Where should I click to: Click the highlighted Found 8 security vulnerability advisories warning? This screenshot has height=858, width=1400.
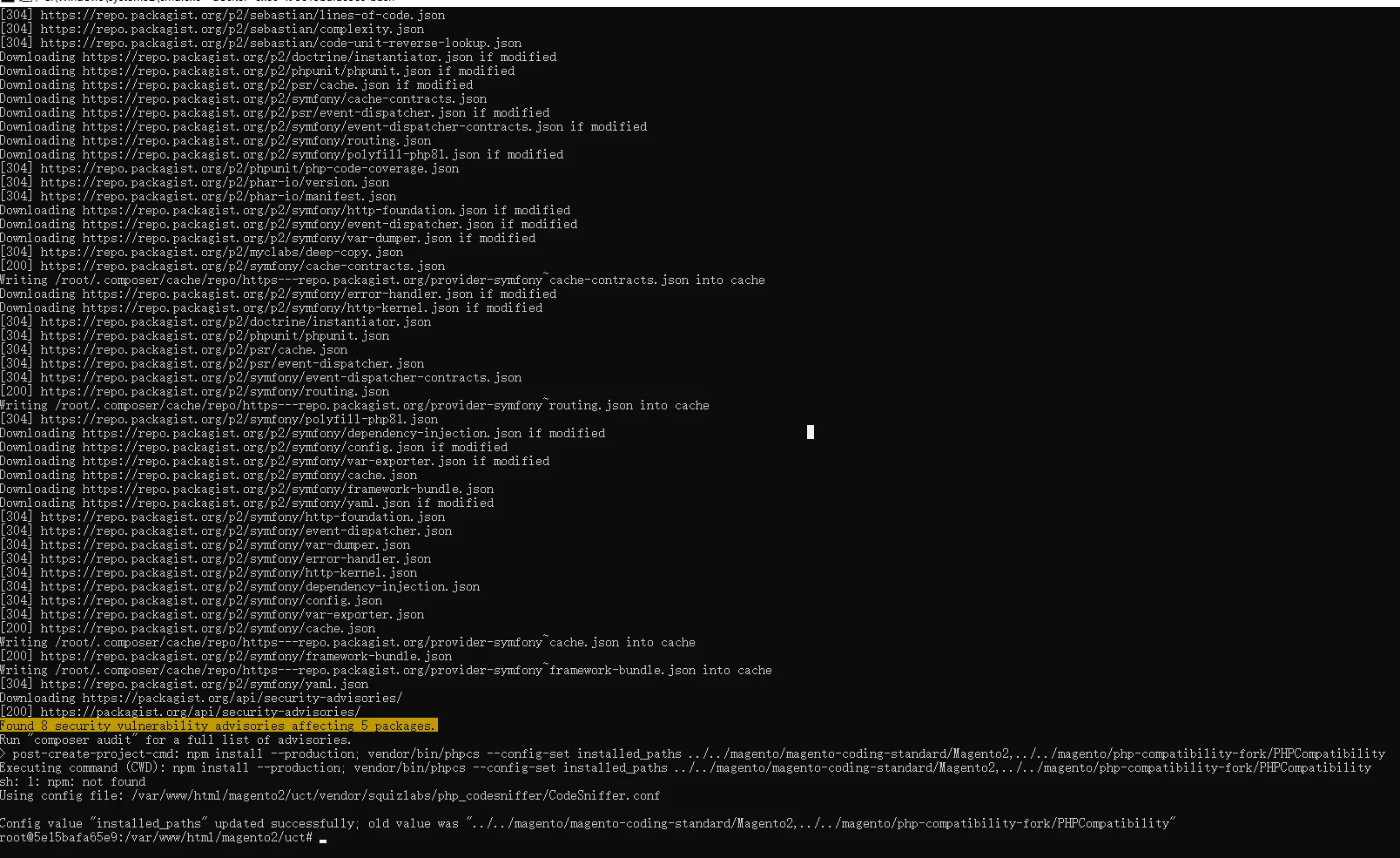point(219,726)
